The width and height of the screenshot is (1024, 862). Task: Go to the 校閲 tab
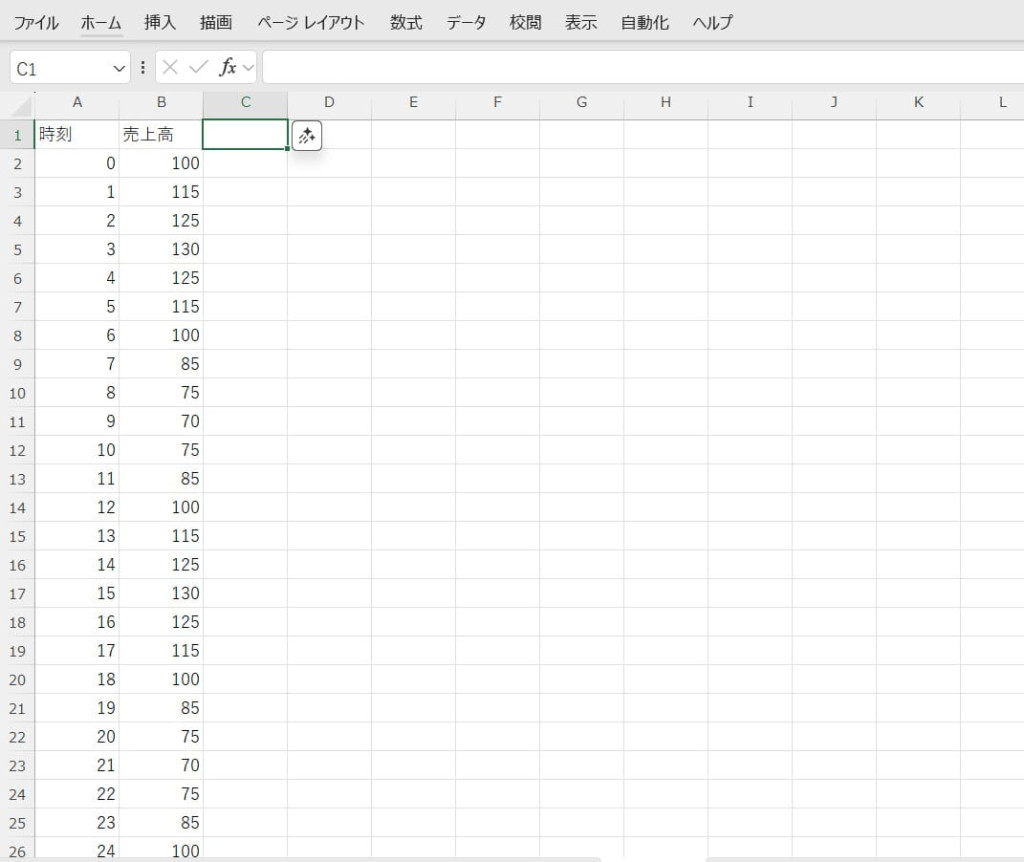(x=525, y=22)
